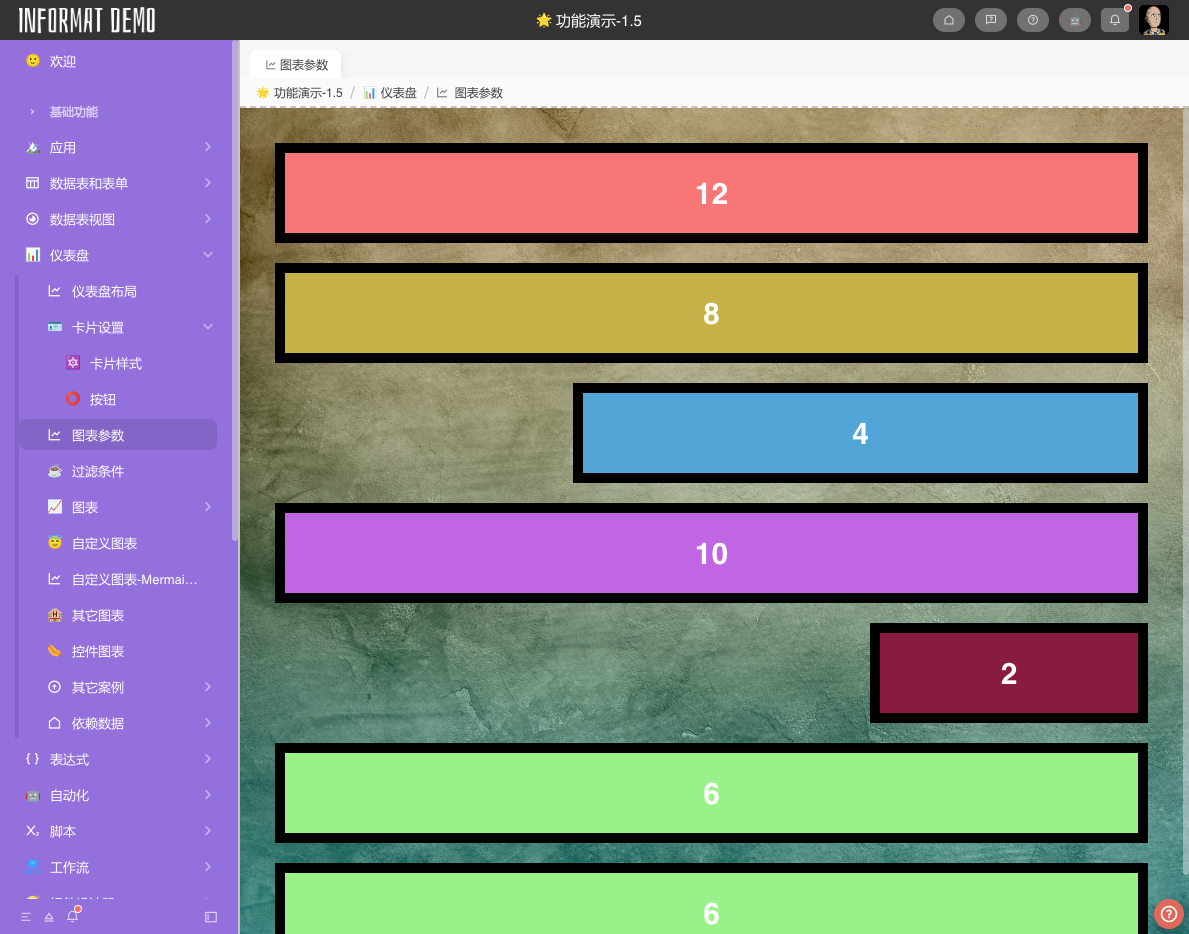The height and width of the screenshot is (934, 1189).
Task: Click the feedback question-message icon in header
Action: pyautogui.click(x=991, y=20)
